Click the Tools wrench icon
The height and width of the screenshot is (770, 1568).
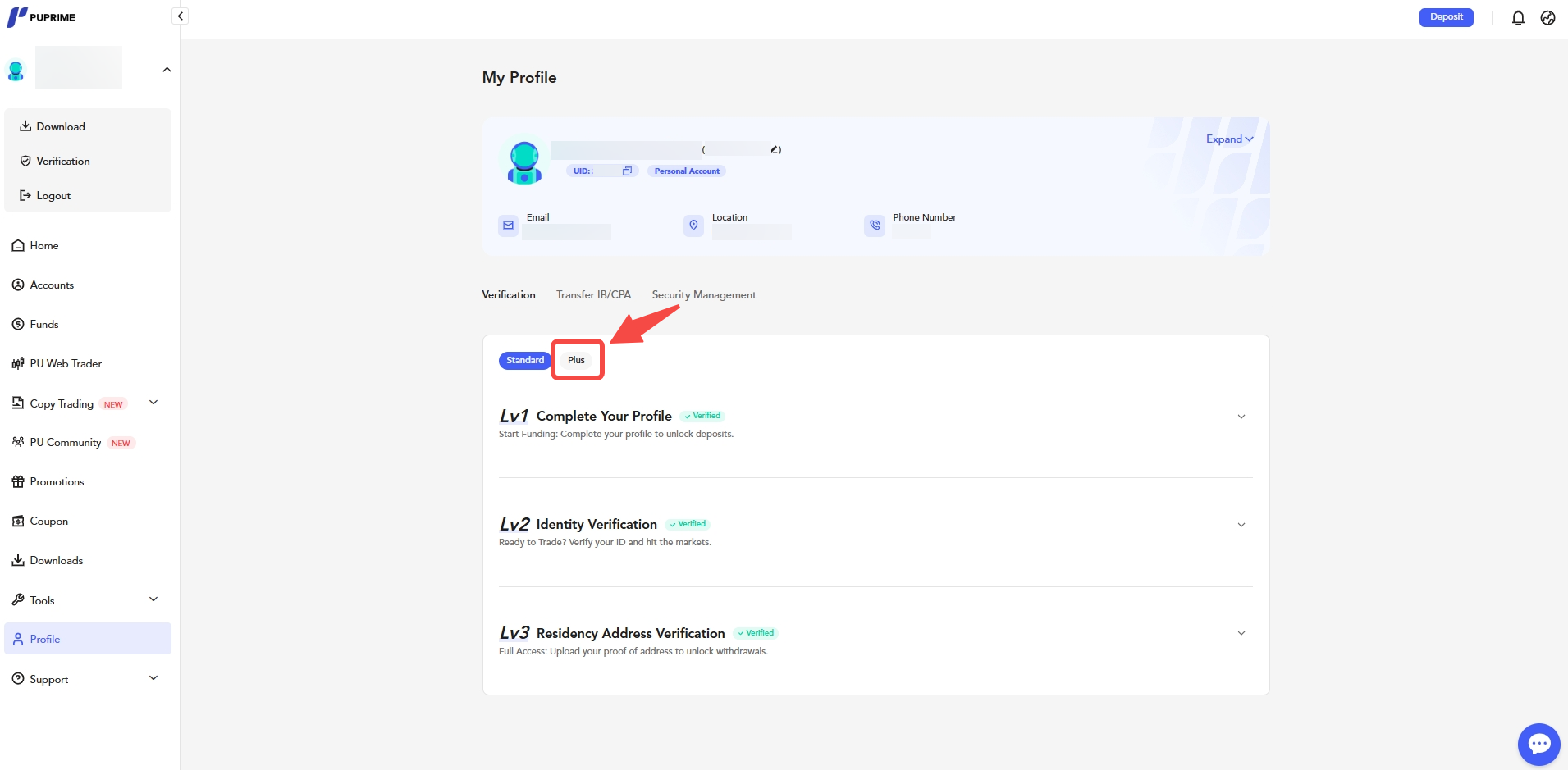coord(18,599)
